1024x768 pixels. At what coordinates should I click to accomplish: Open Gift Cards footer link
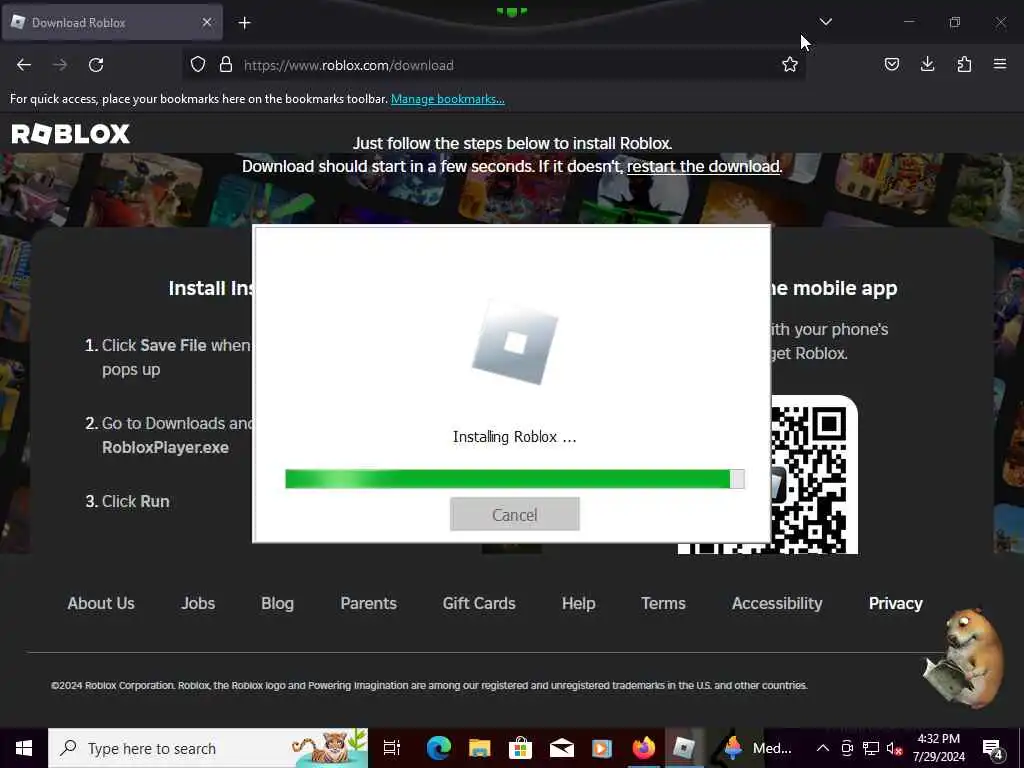coord(479,603)
